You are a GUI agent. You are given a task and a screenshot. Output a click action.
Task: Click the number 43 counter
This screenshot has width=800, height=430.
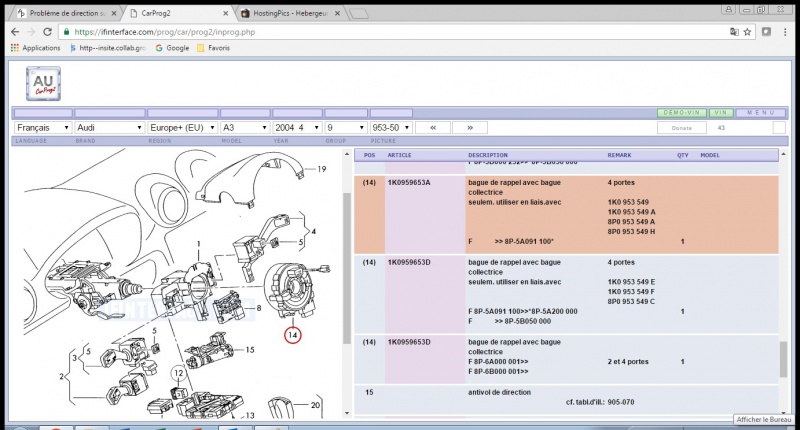pos(721,128)
